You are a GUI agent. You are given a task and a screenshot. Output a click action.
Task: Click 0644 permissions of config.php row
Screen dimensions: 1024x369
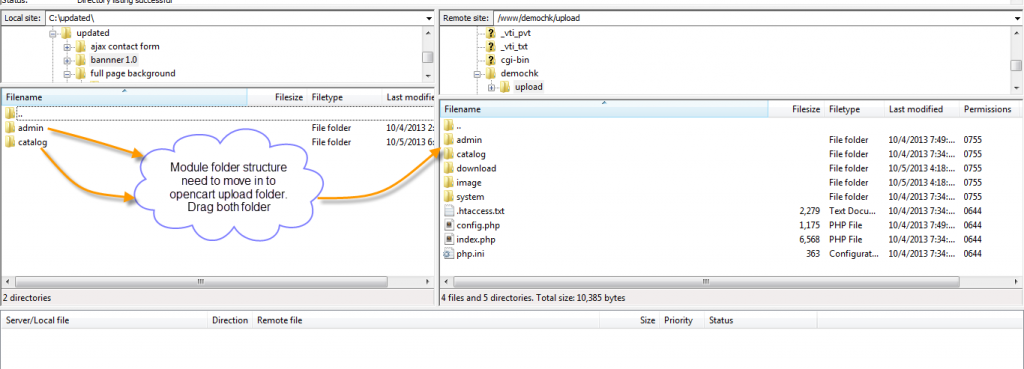(x=973, y=225)
